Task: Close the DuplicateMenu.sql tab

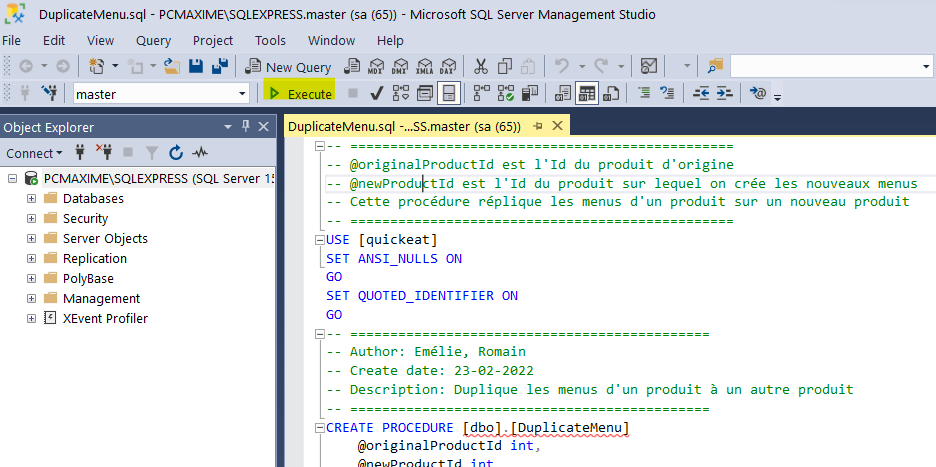Action: (558, 126)
